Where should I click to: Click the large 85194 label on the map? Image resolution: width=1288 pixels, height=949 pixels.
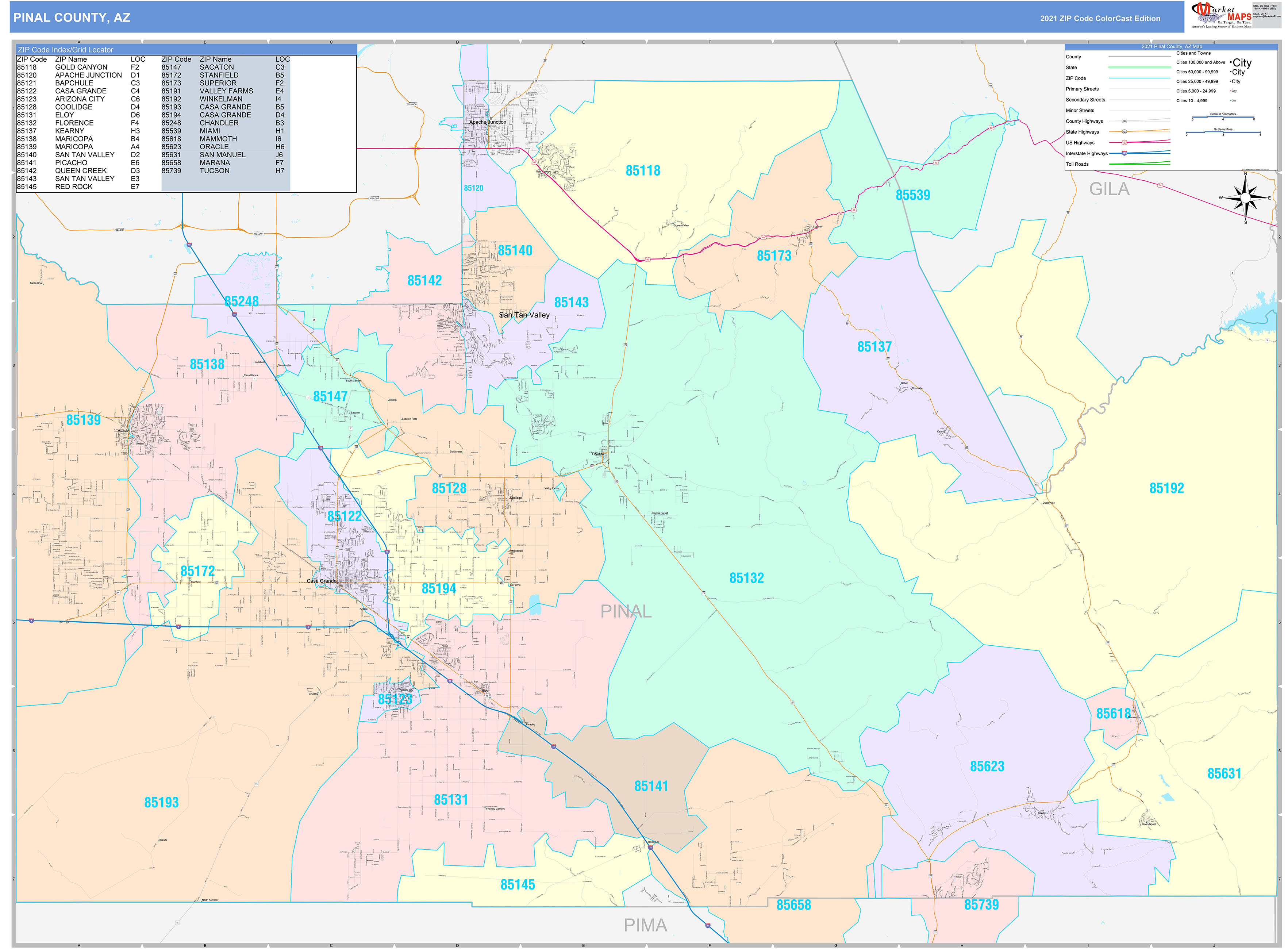[439, 589]
